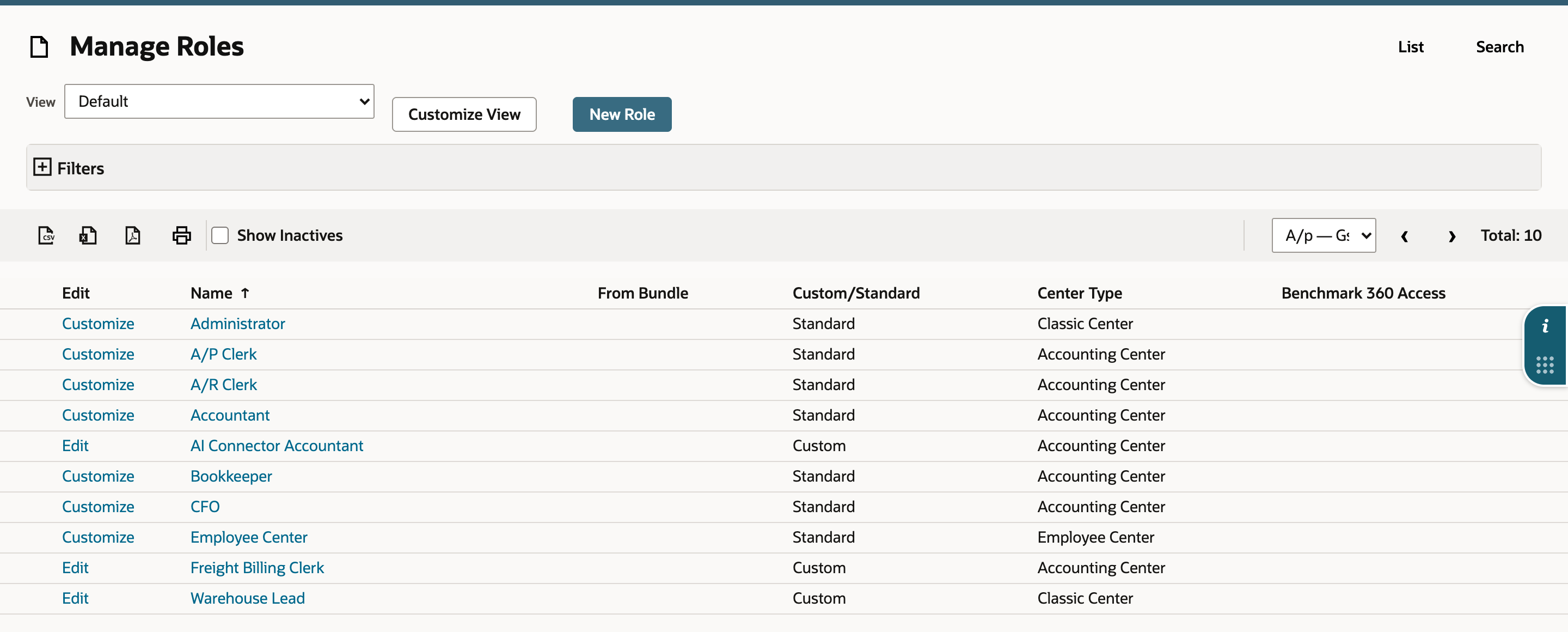Viewport: 1568px width, 632px height.
Task: Export the list as CSV
Action: pyautogui.click(x=46, y=235)
